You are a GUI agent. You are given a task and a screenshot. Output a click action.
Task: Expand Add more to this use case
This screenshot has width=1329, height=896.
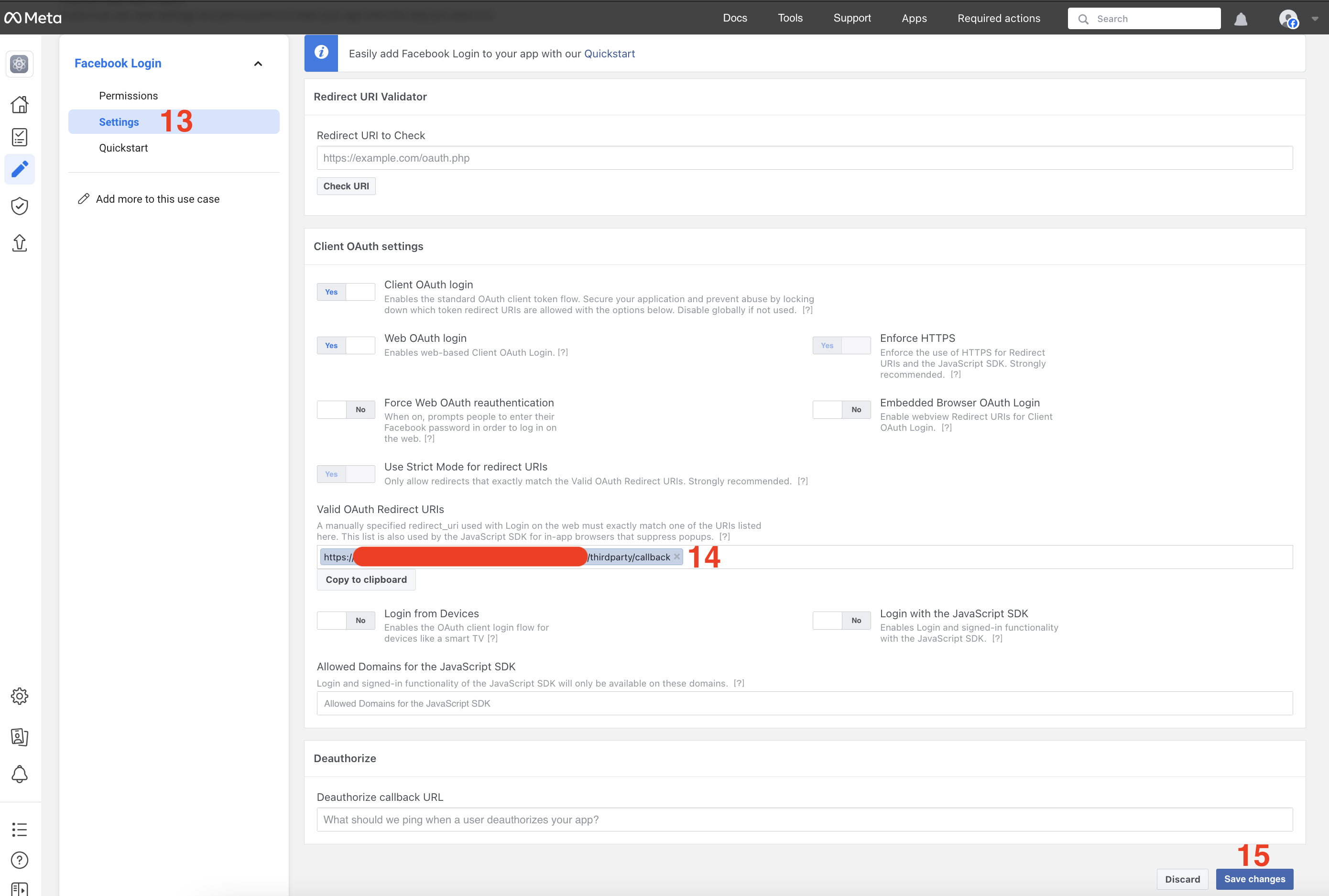pyautogui.click(x=157, y=199)
